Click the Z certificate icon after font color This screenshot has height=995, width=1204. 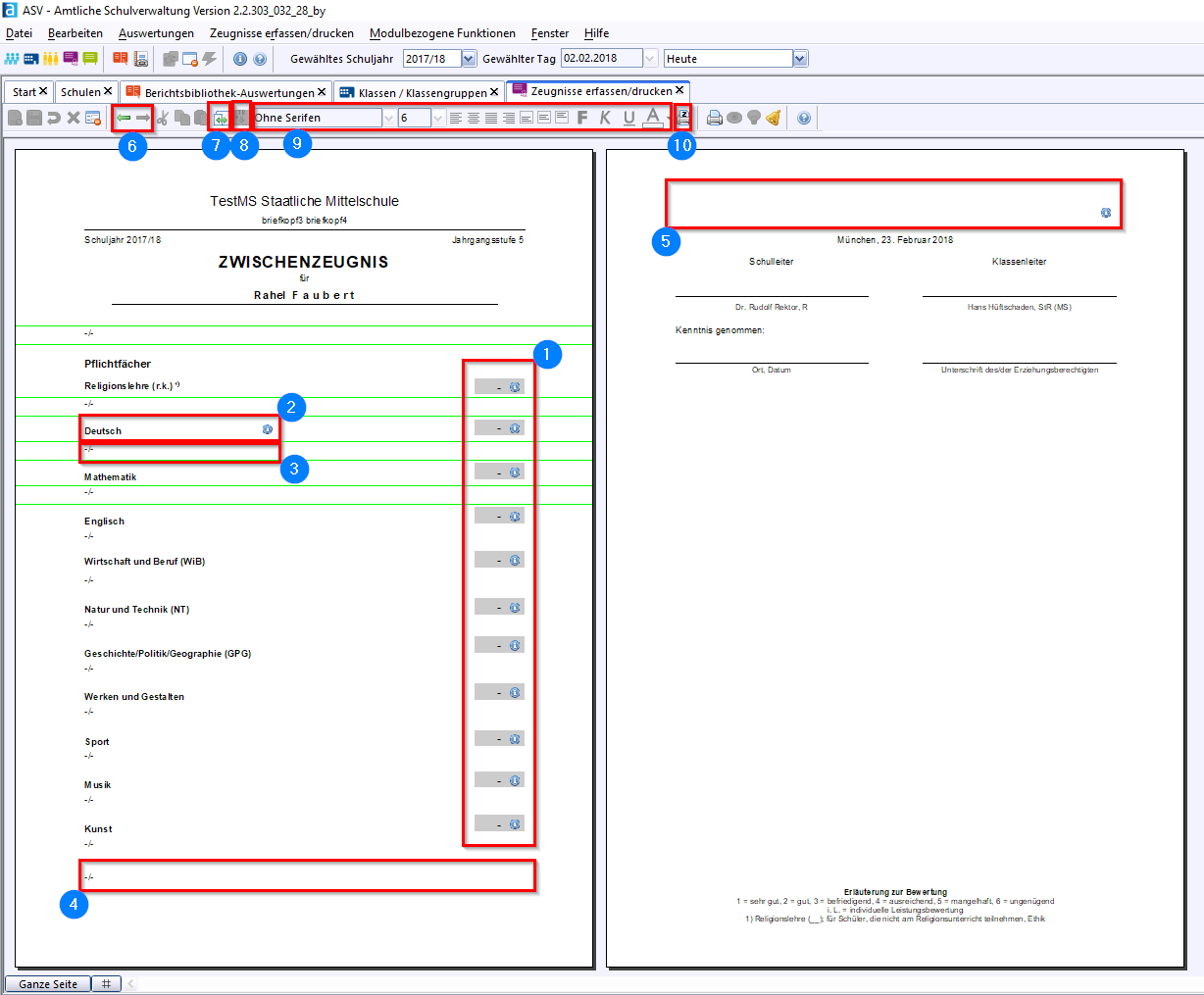683,118
